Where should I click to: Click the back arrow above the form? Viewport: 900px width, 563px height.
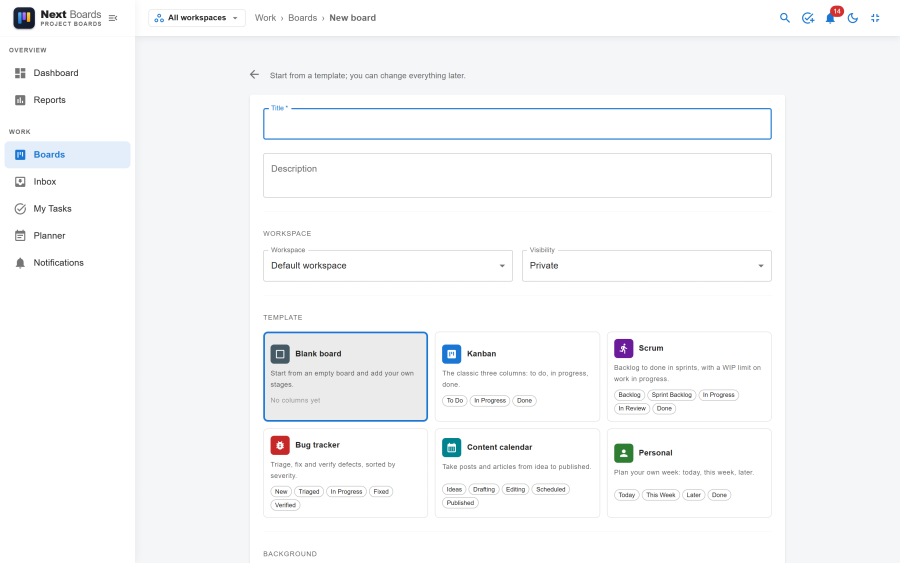254,75
